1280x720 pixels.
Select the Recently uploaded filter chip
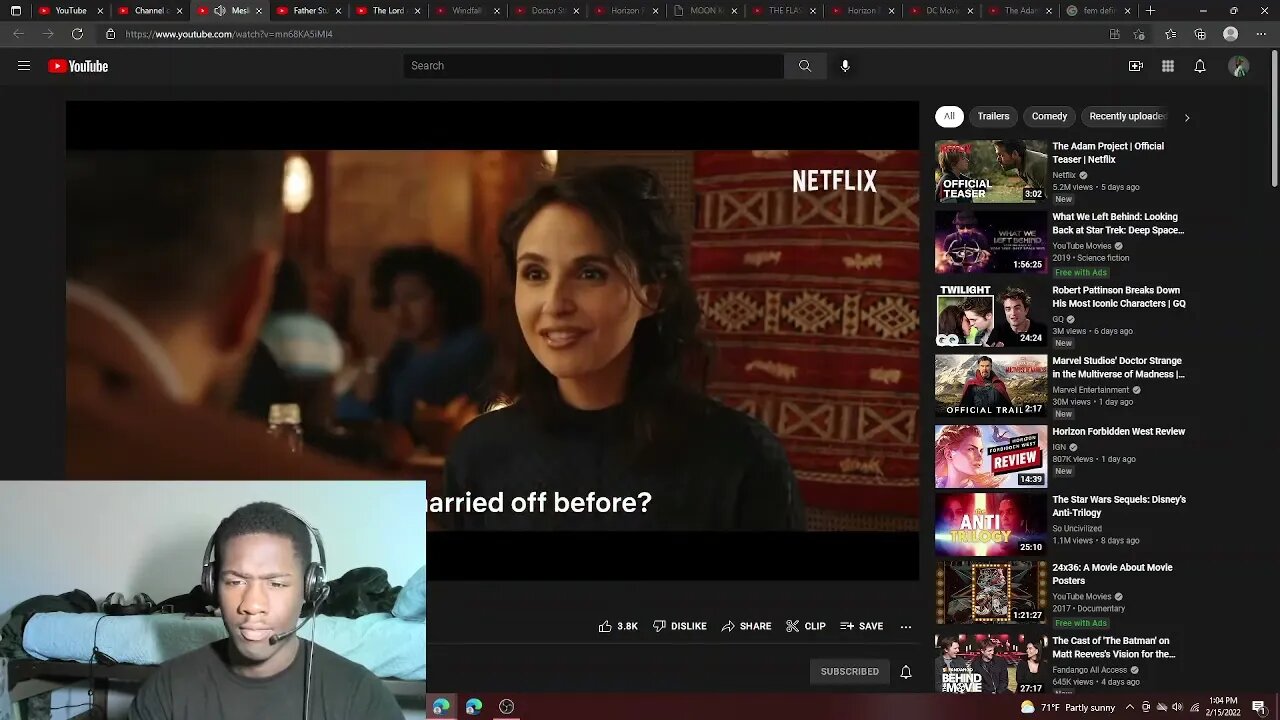pyautogui.click(x=1127, y=116)
